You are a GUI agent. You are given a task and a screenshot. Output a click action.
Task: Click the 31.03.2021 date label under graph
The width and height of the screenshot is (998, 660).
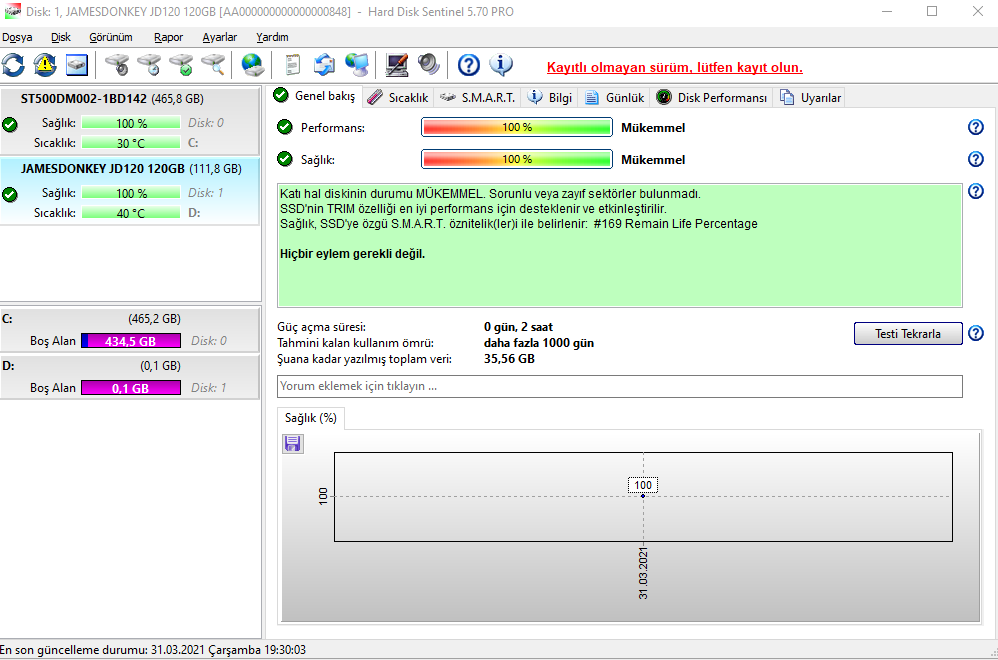pos(643,573)
